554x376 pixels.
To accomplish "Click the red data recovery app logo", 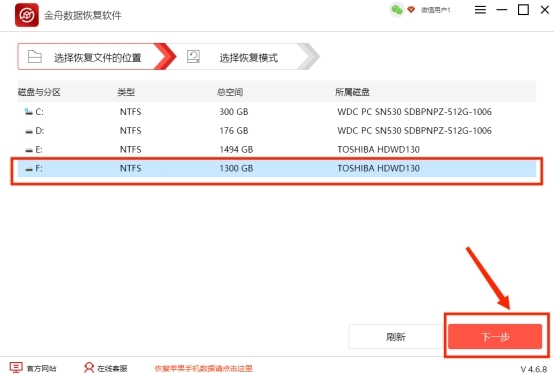I will coord(27,15).
